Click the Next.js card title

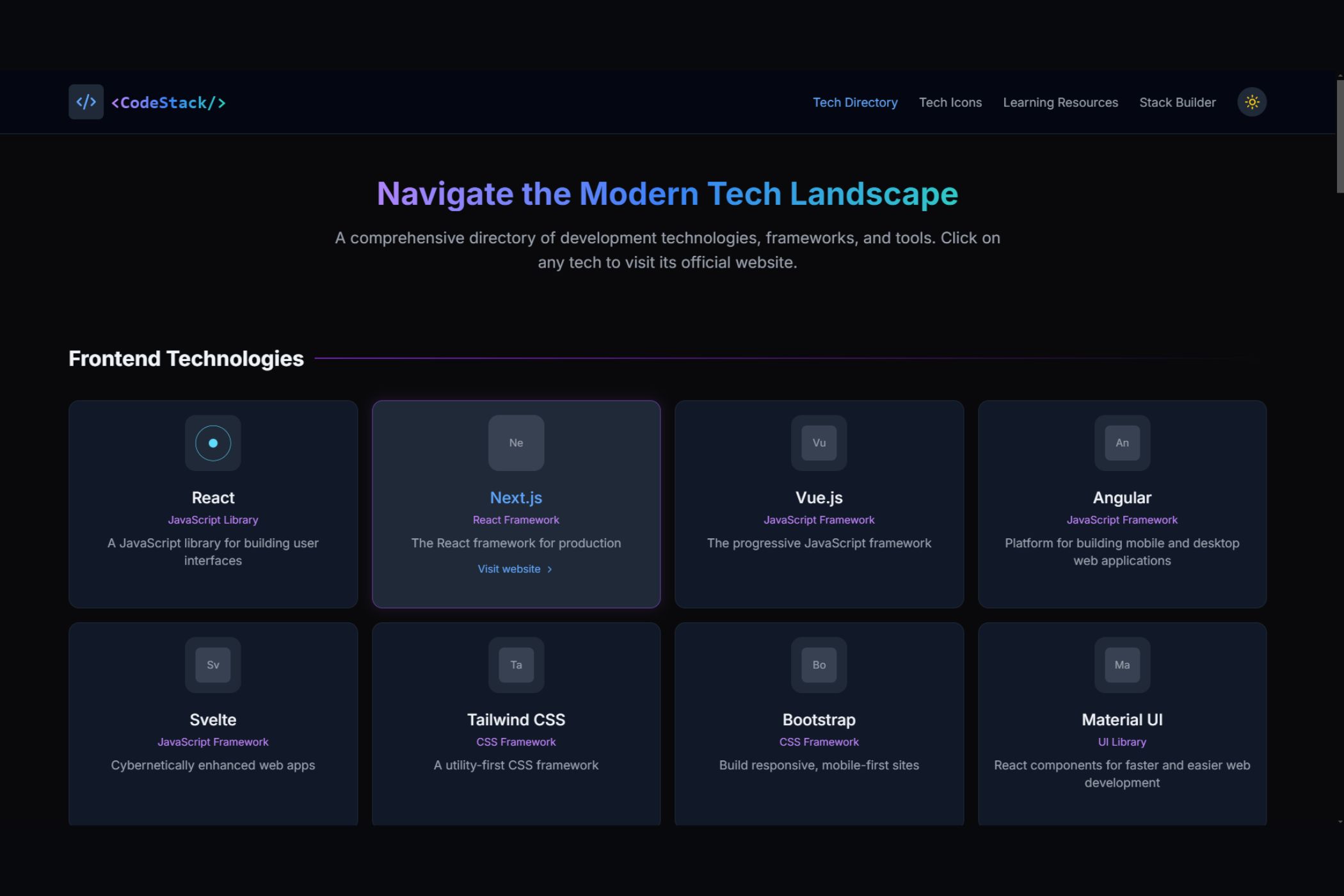coord(516,497)
